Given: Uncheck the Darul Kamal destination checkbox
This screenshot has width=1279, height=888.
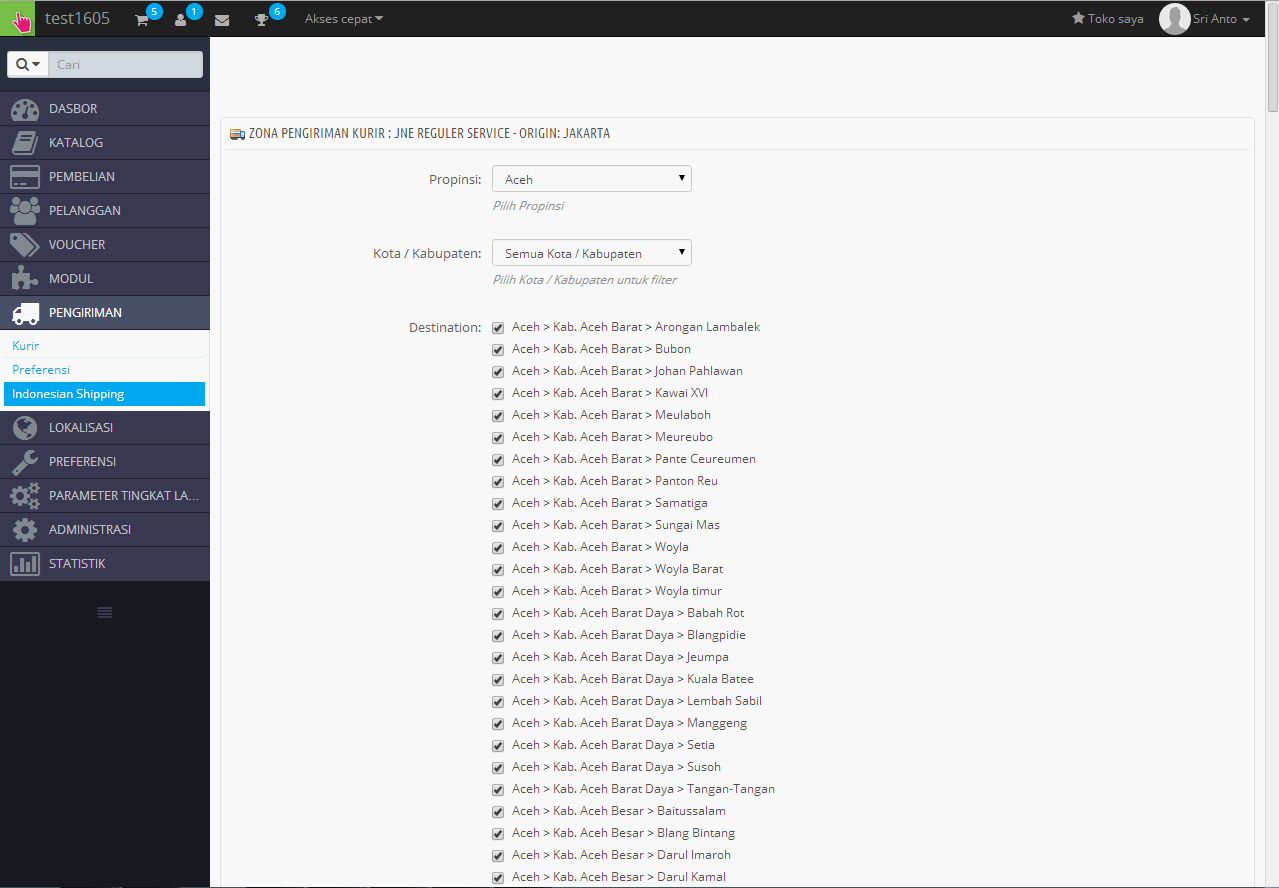Looking at the screenshot, I should point(498,878).
